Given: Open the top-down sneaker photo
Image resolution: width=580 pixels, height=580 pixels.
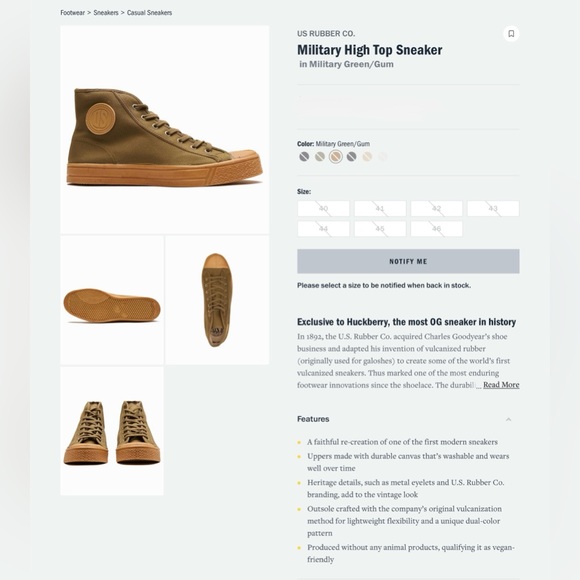Looking at the screenshot, I should (x=217, y=300).
